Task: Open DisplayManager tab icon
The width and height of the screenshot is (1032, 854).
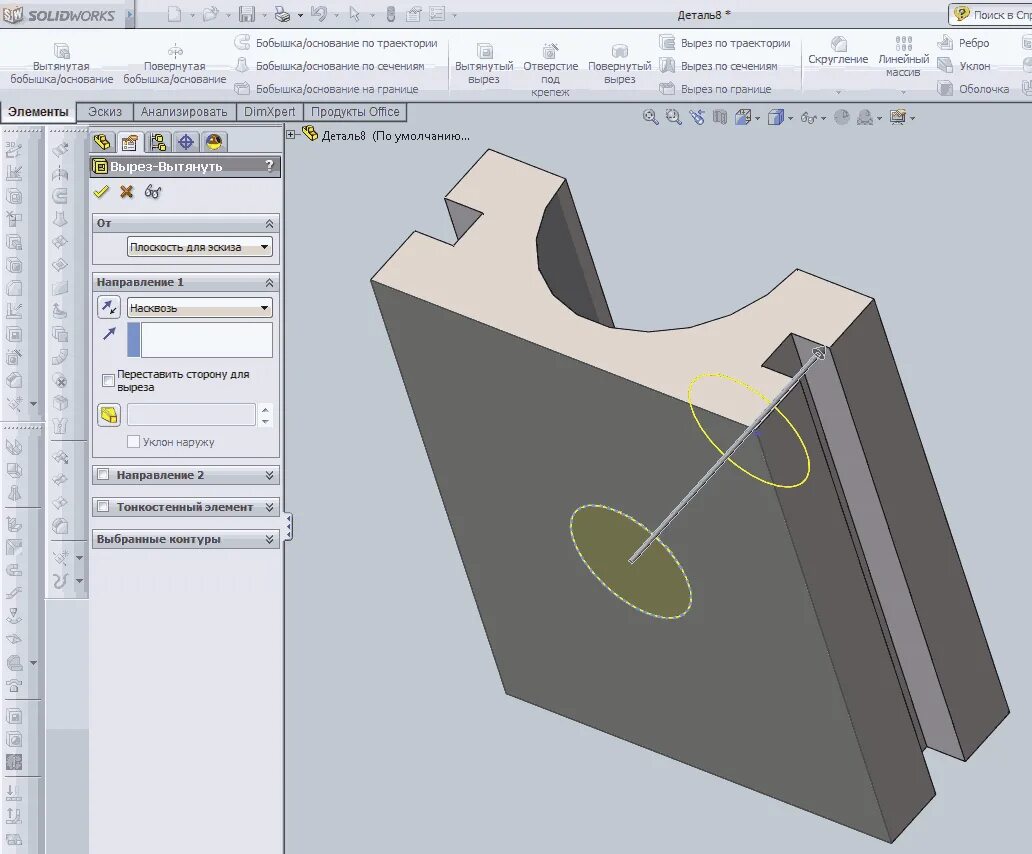Action: [213, 142]
